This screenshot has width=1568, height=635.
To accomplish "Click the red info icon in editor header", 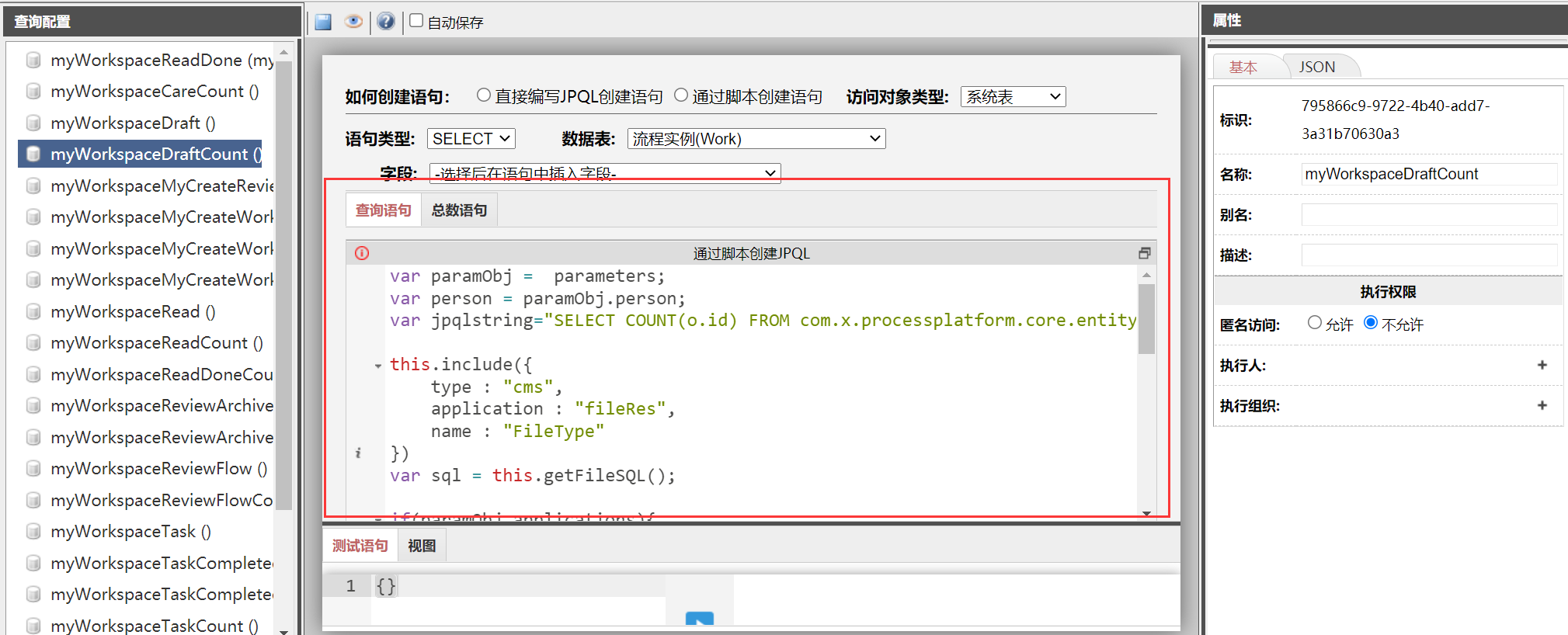I will [x=362, y=253].
